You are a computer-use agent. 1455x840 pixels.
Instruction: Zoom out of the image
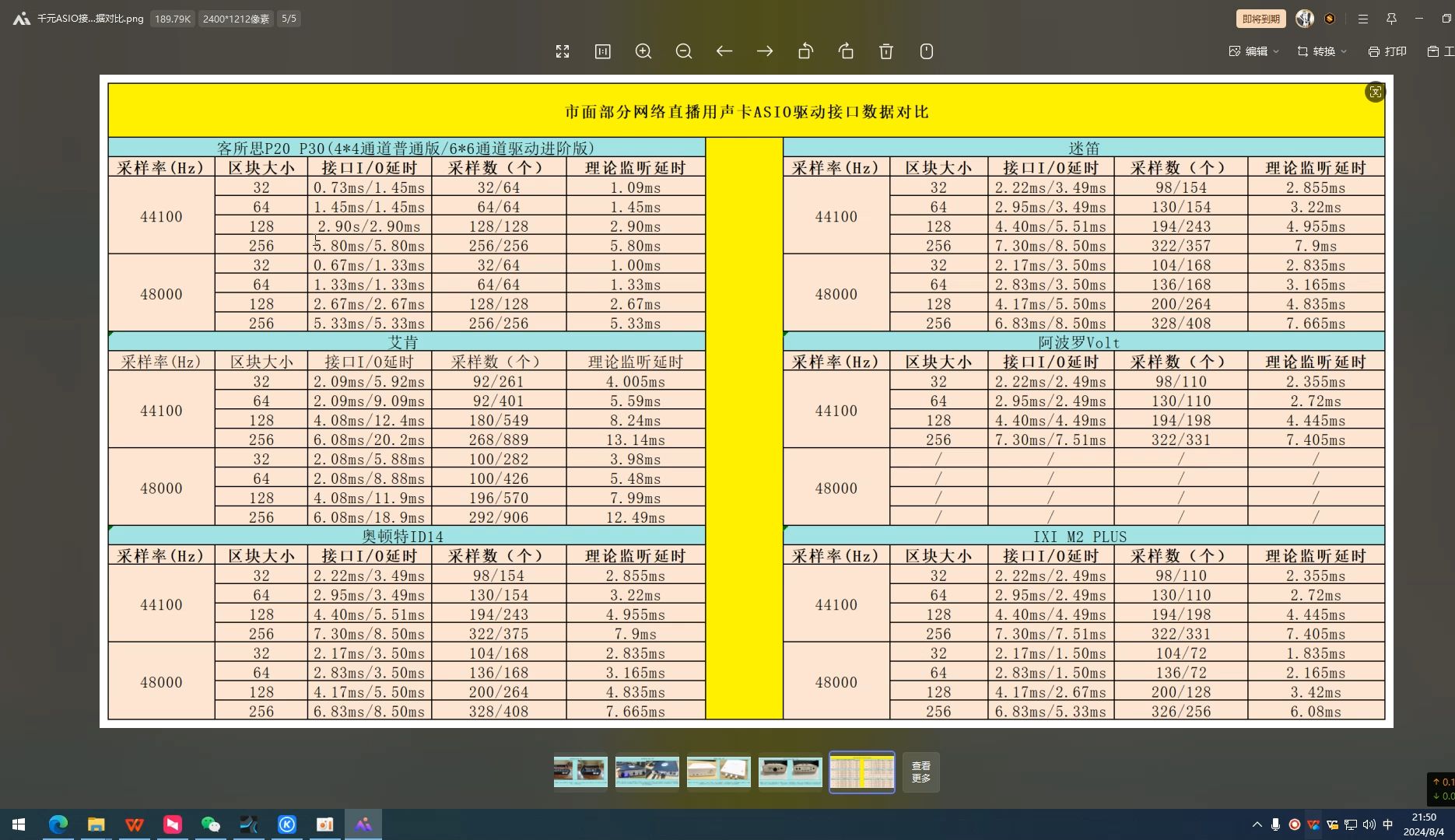(684, 51)
